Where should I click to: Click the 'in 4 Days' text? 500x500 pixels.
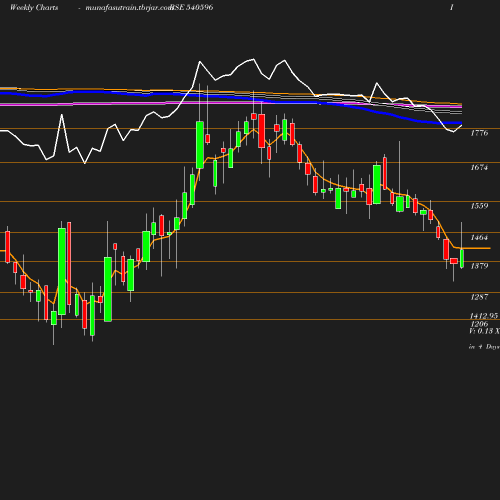pyautogui.click(x=484, y=347)
